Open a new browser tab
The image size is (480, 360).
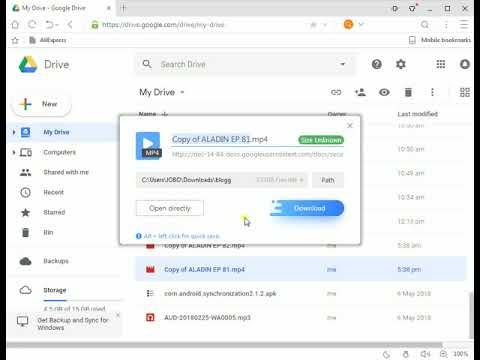tap(123, 8)
